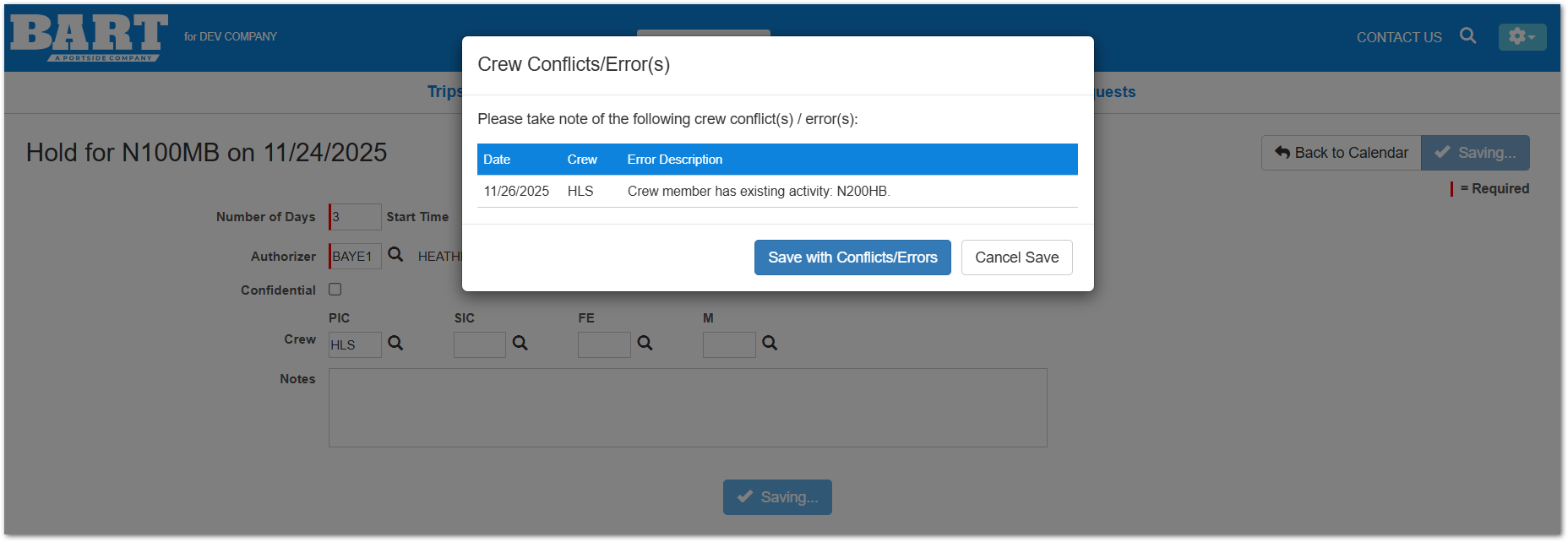Image resolution: width=1568 pixels, height=542 pixels.
Task: Open the Trips navigation tab
Action: [444, 91]
